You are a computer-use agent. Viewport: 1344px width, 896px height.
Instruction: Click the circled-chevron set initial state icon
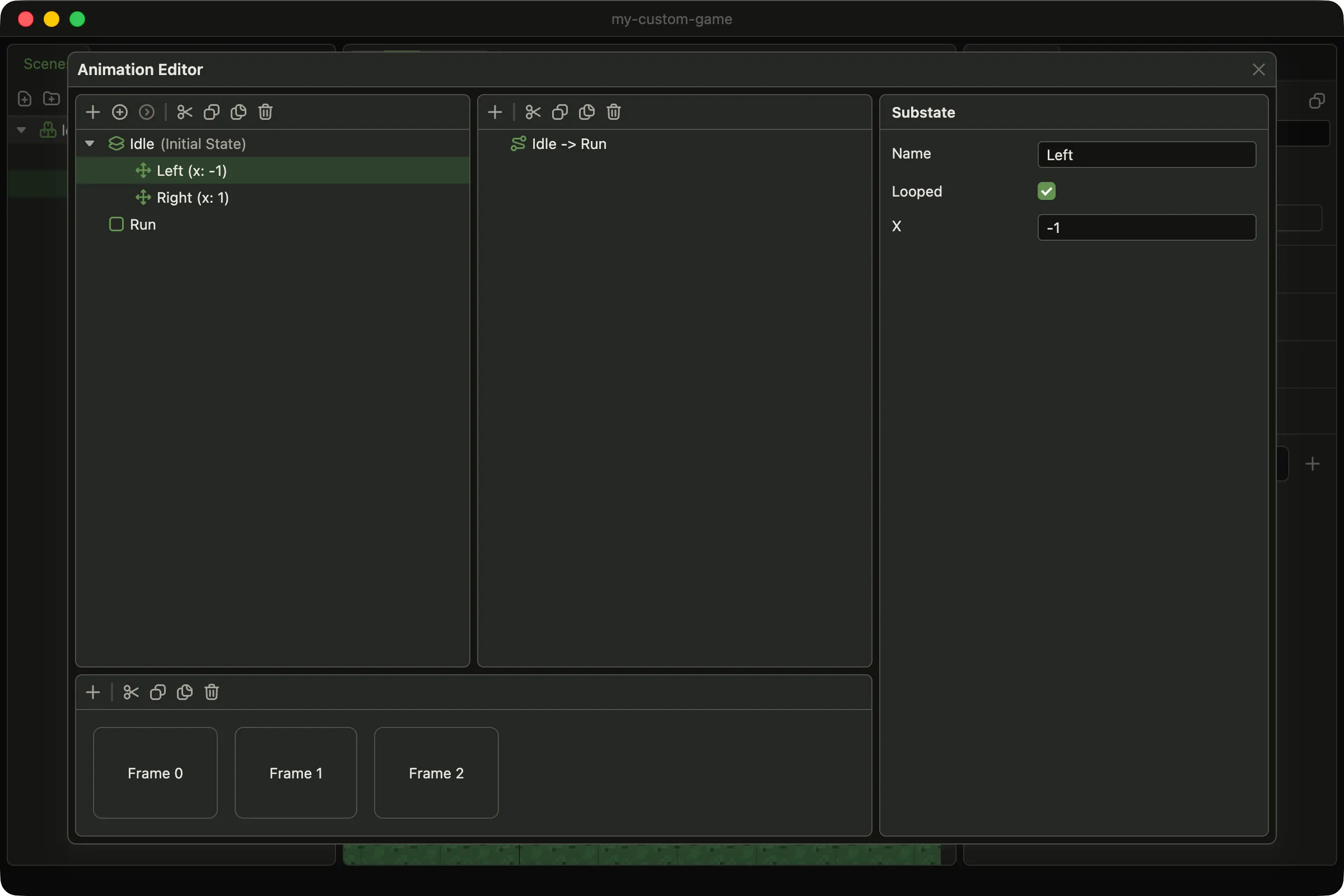coord(147,112)
